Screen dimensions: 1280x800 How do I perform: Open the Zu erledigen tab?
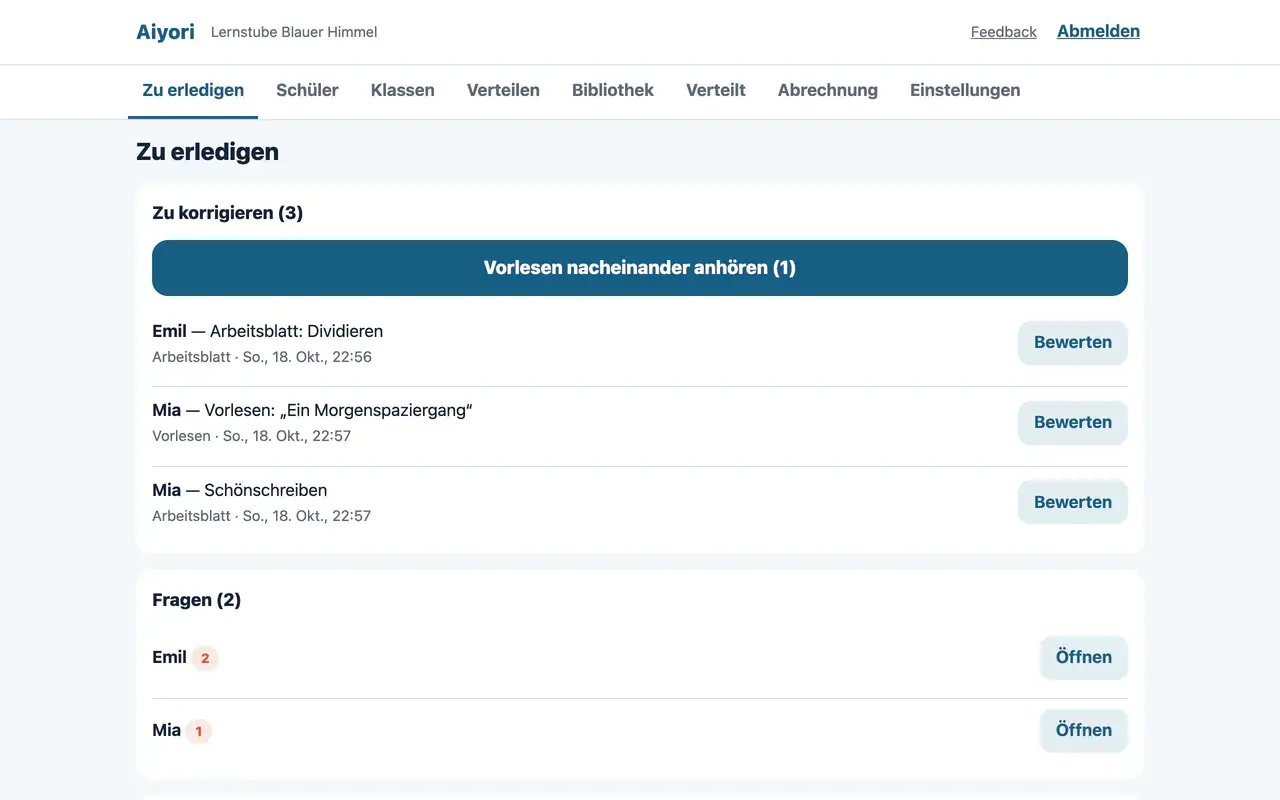point(193,90)
